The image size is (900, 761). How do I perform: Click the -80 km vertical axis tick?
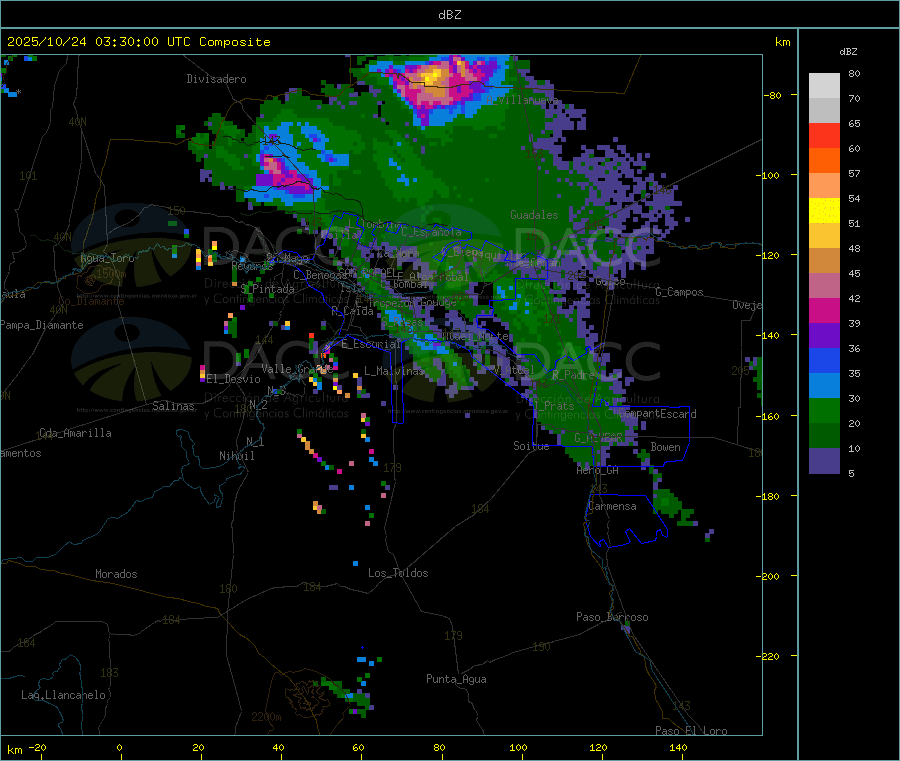click(x=773, y=95)
